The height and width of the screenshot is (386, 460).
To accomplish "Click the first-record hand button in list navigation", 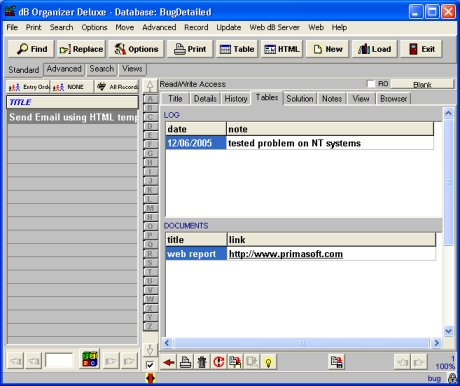I will 15,361.
